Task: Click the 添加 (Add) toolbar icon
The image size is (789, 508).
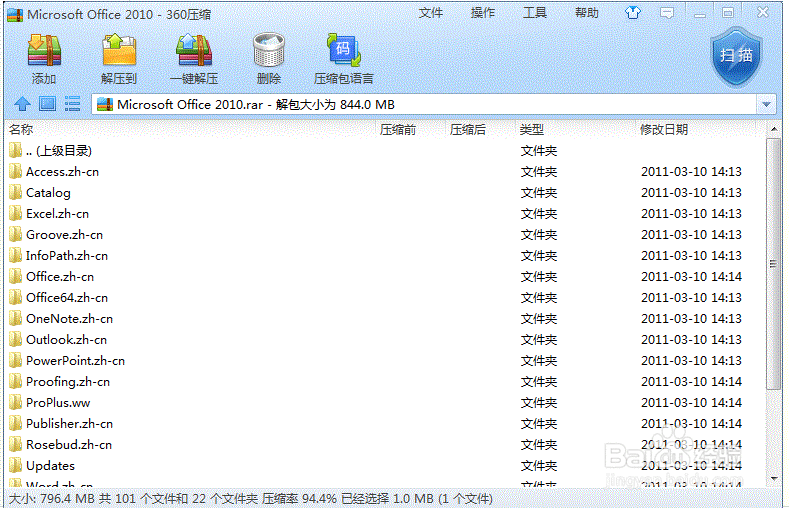Action: (44, 50)
